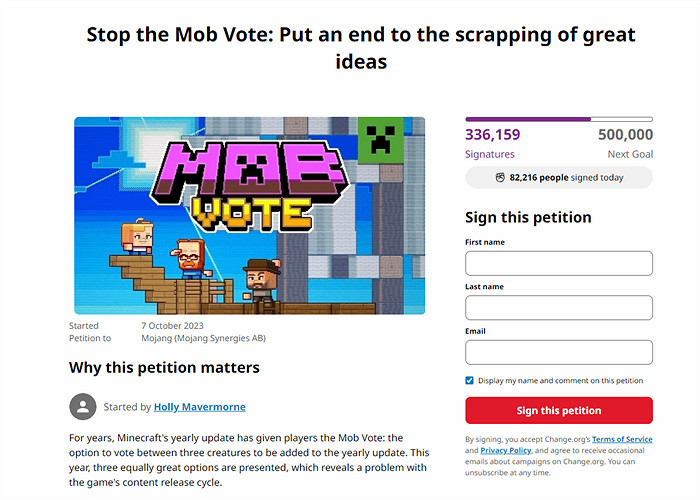Visit Holly Mavermorne's profile link
The width and height of the screenshot is (700, 500).
click(x=199, y=407)
